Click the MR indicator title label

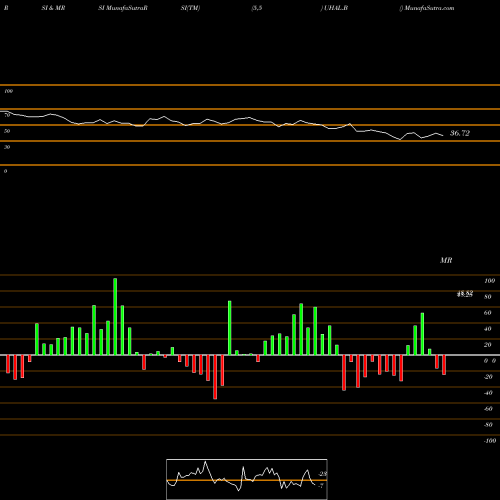coord(446,260)
